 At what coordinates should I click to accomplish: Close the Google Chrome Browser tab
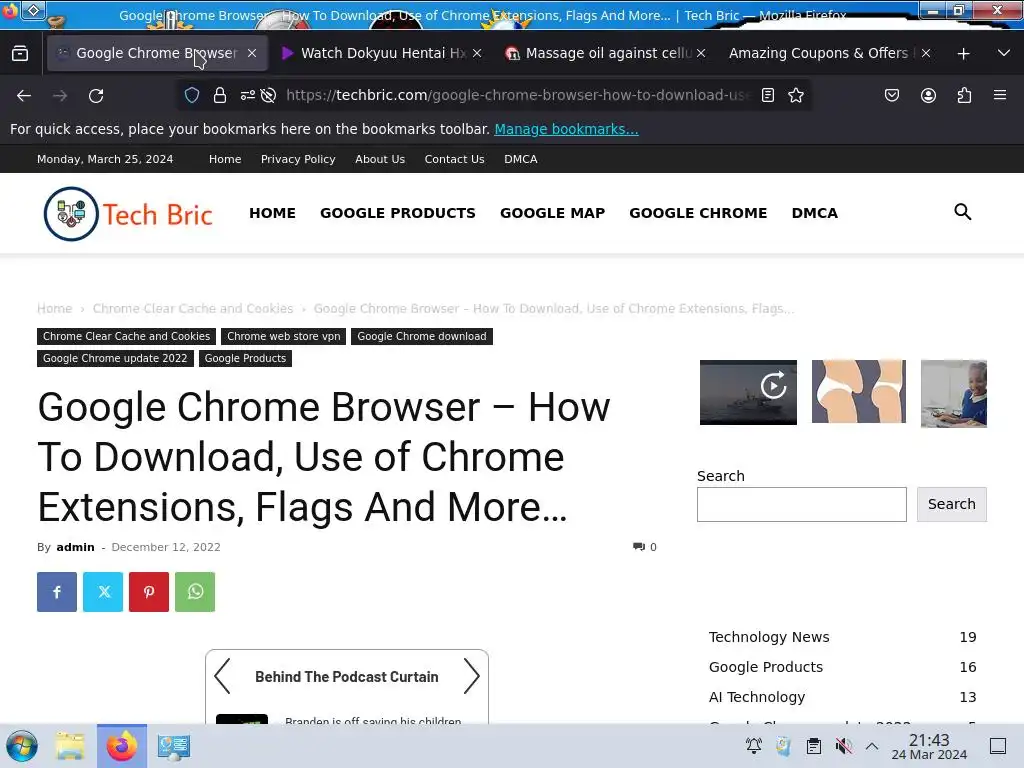[x=252, y=53]
